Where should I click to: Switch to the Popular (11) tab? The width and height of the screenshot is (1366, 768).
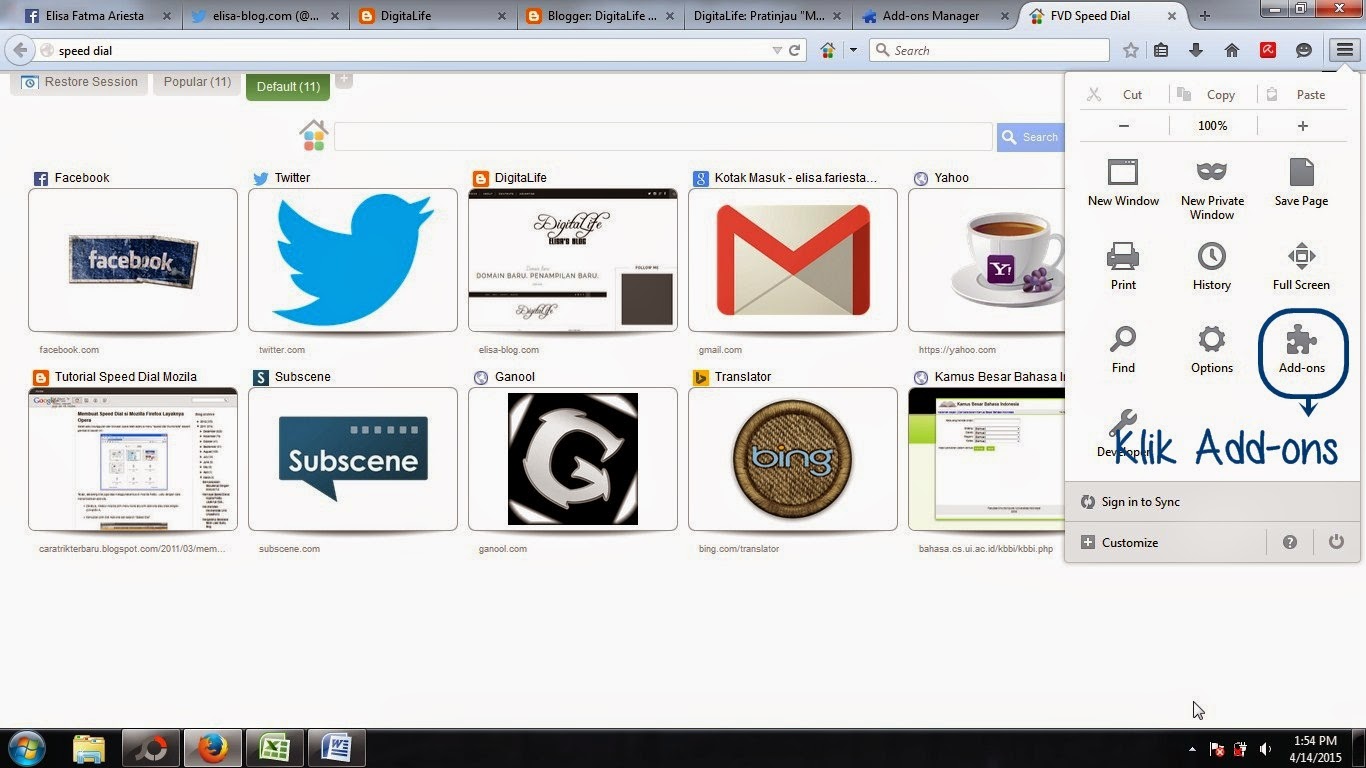click(x=196, y=82)
